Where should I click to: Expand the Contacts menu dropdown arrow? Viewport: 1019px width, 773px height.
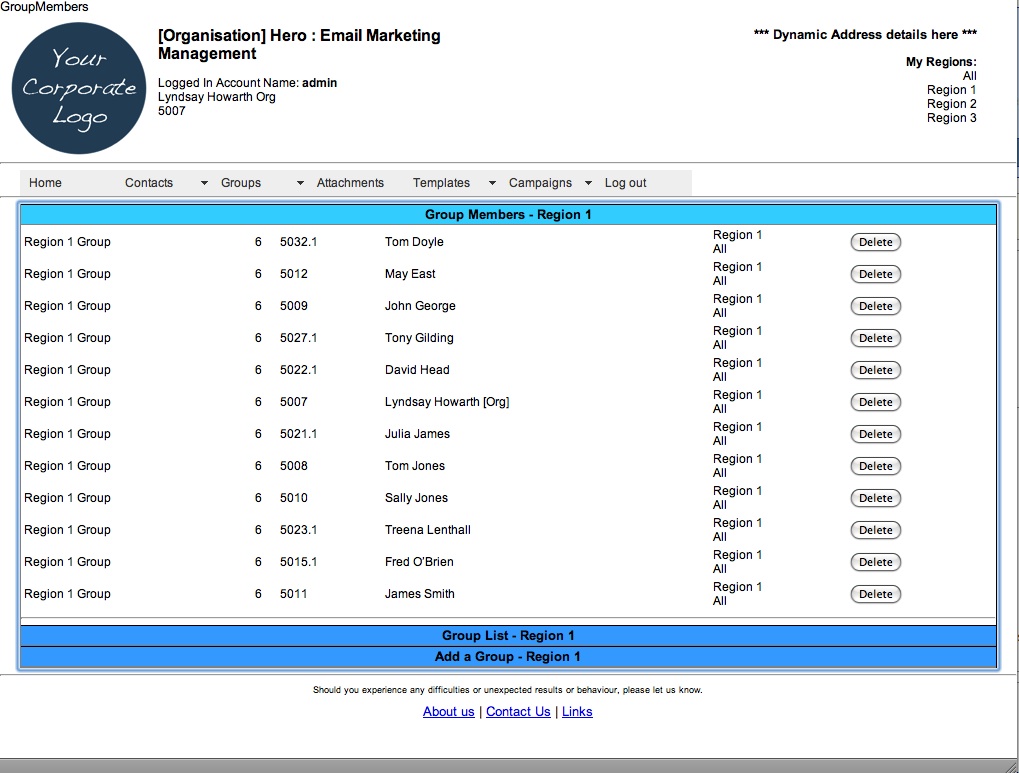(204, 183)
